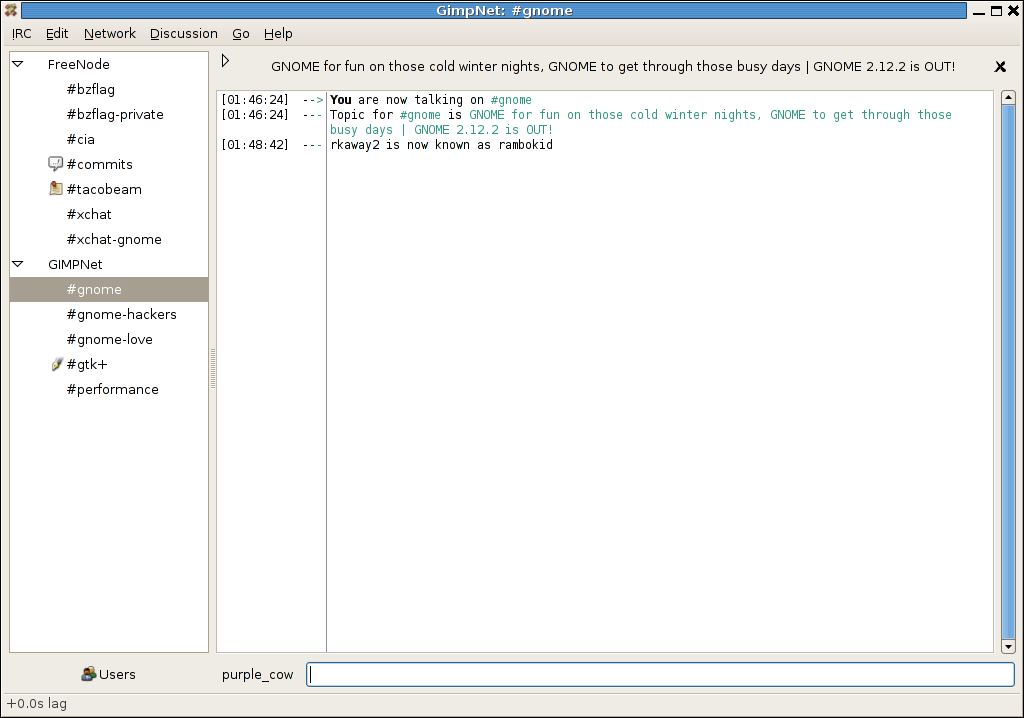Open the Go menu
The height and width of the screenshot is (718, 1024).
tap(240, 33)
